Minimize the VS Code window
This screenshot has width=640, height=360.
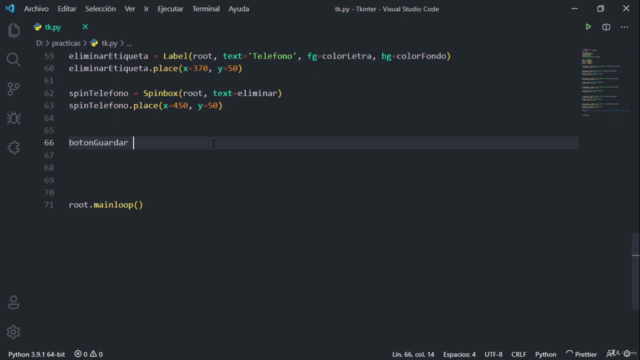574,9
